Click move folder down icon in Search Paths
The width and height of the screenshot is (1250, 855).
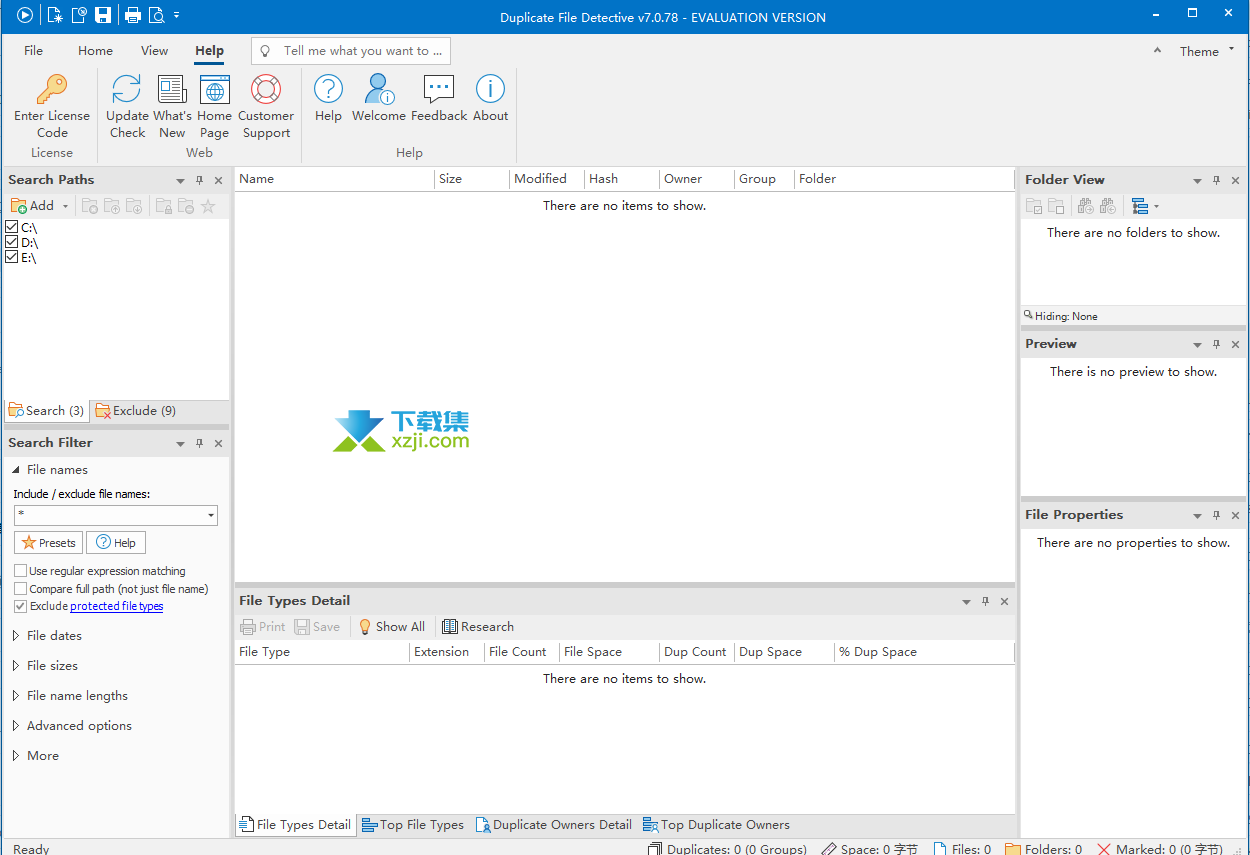(134, 206)
